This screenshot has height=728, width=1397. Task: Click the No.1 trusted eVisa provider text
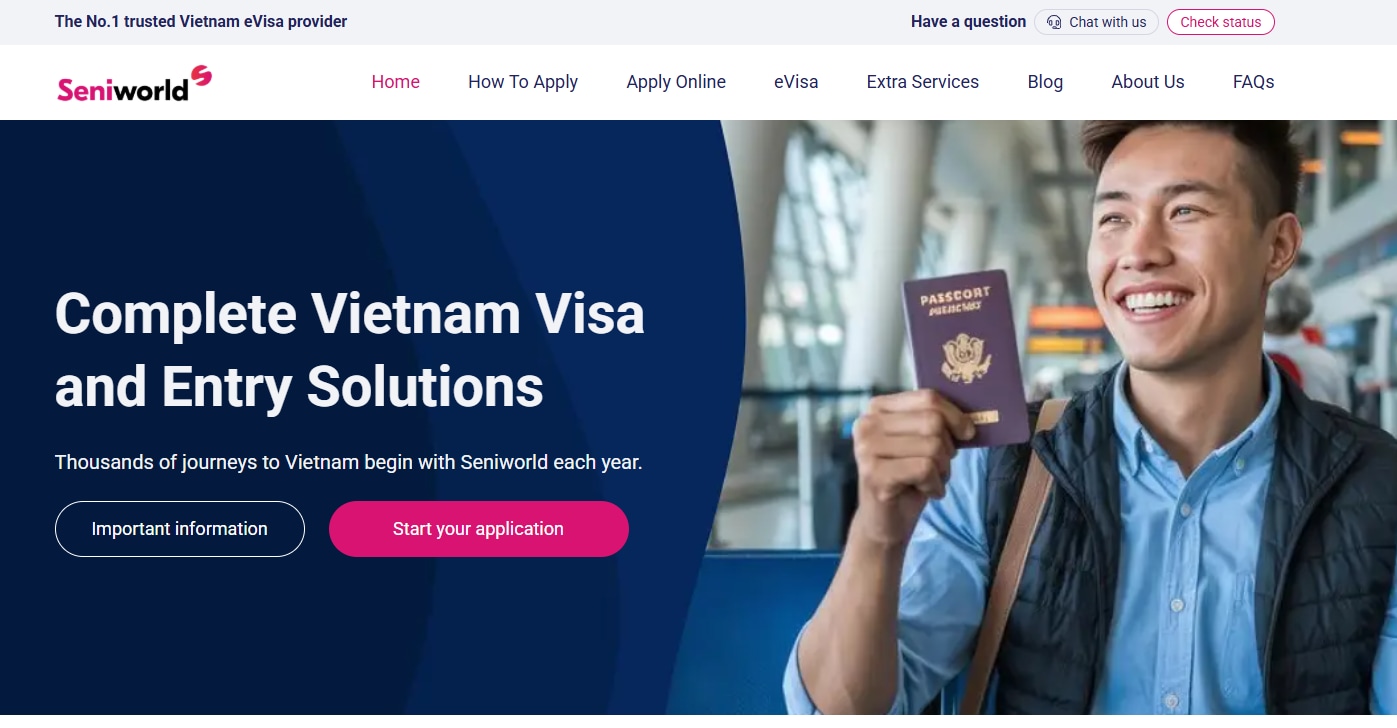[201, 21]
